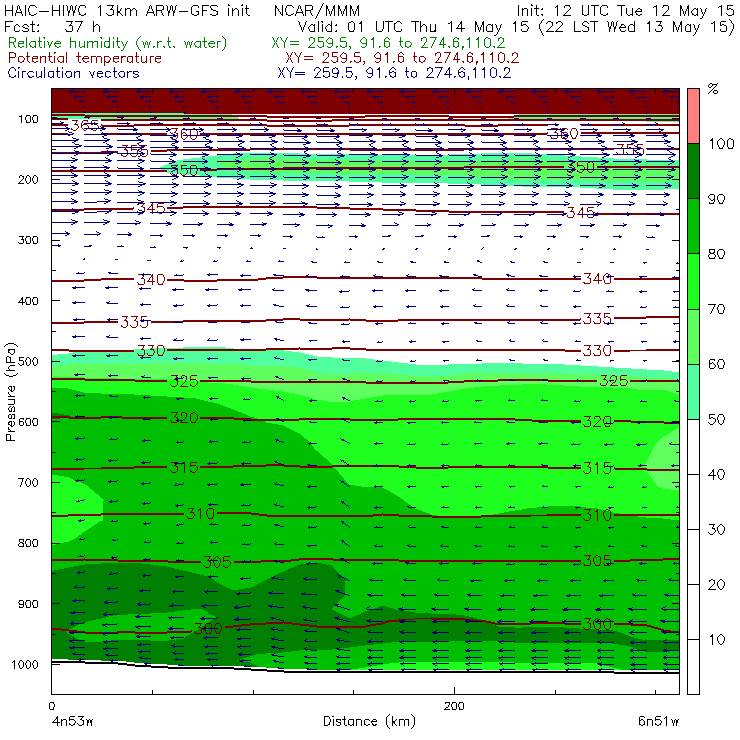Click the right-hand 340 contour label
Image resolution: width=740 pixels, height=740 pixels.
pyautogui.click(x=597, y=279)
